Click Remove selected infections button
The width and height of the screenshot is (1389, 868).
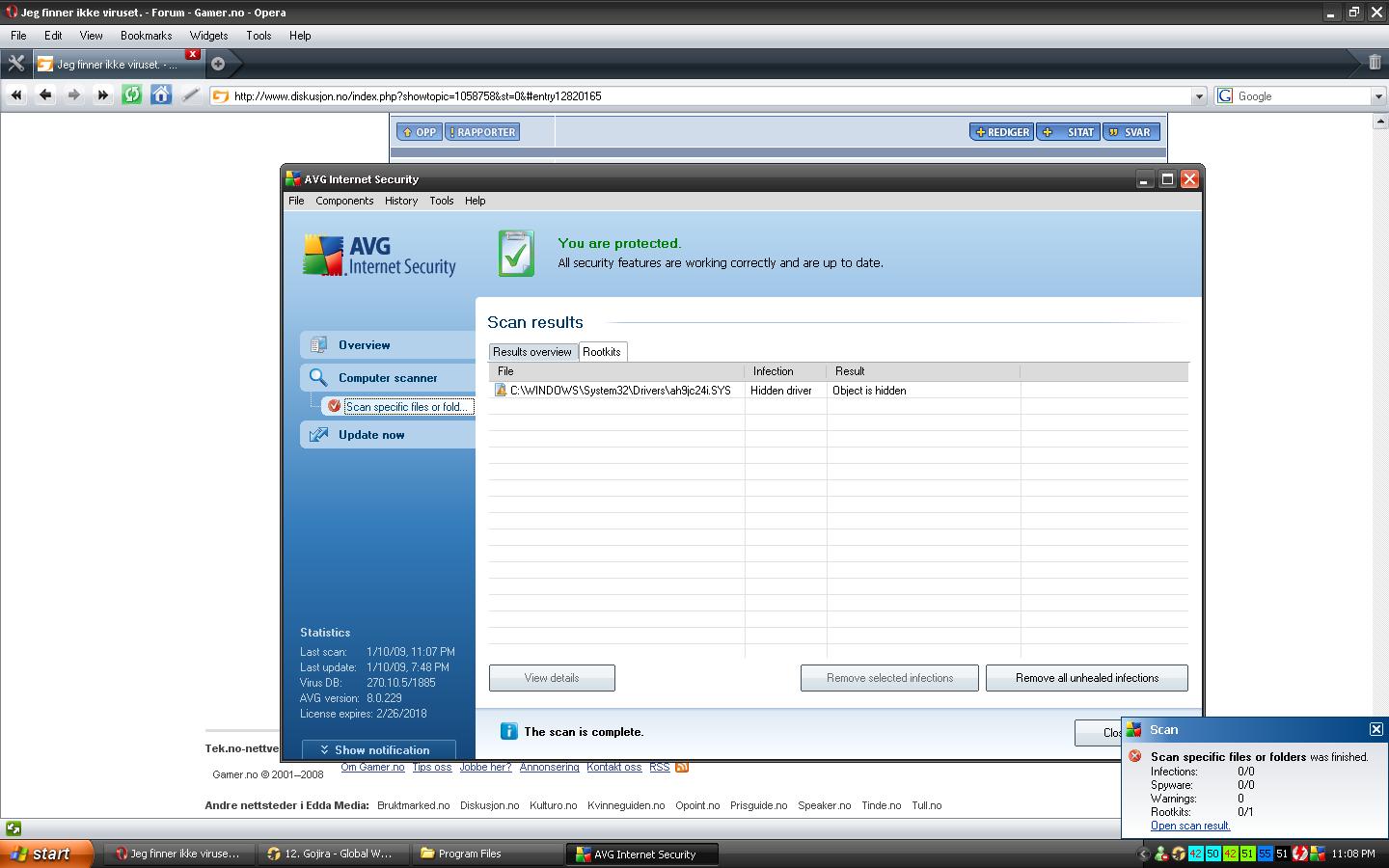tap(889, 678)
